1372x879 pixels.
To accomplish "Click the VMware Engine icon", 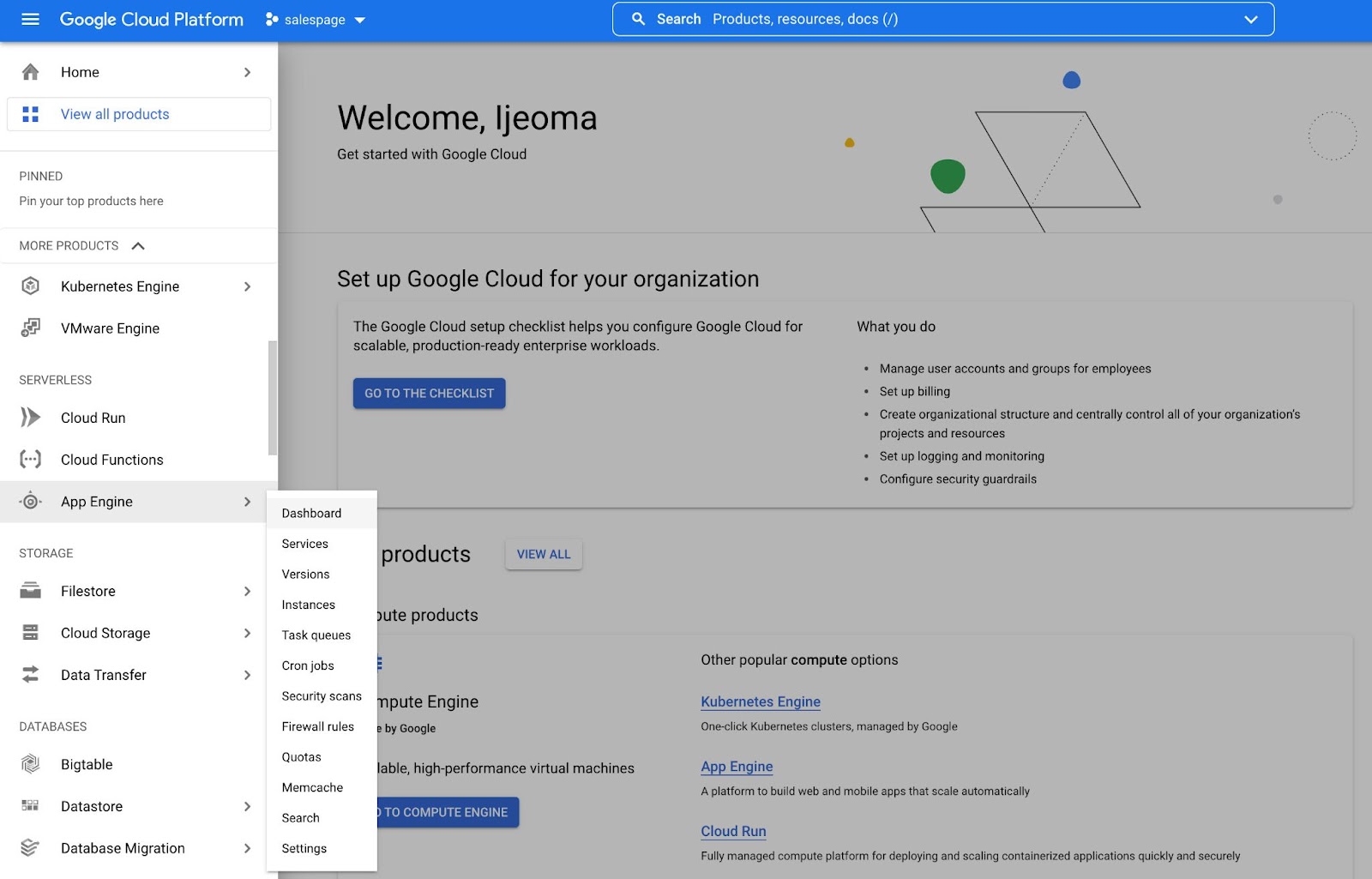I will click(30, 328).
